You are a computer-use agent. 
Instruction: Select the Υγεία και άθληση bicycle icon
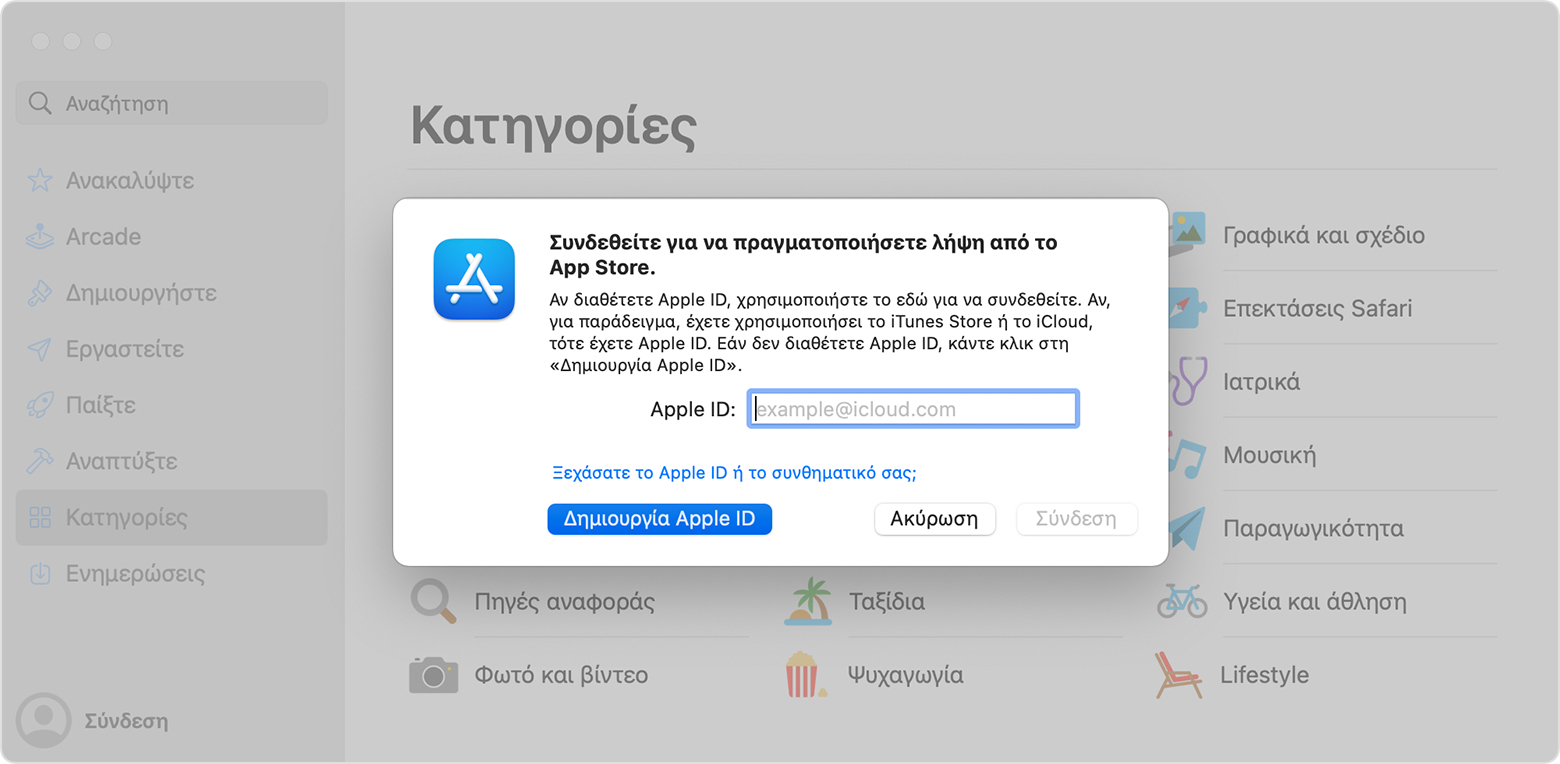coord(1183,602)
